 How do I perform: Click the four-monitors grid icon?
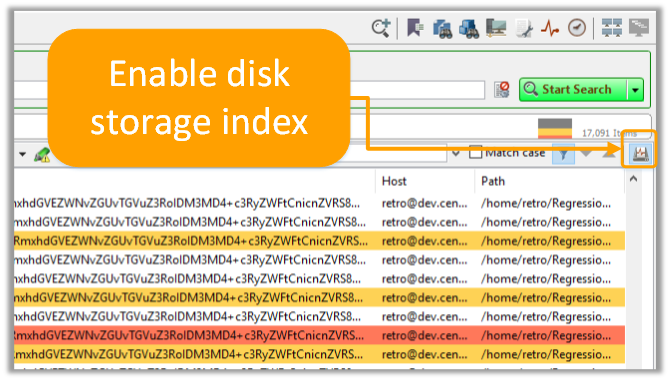point(611,28)
